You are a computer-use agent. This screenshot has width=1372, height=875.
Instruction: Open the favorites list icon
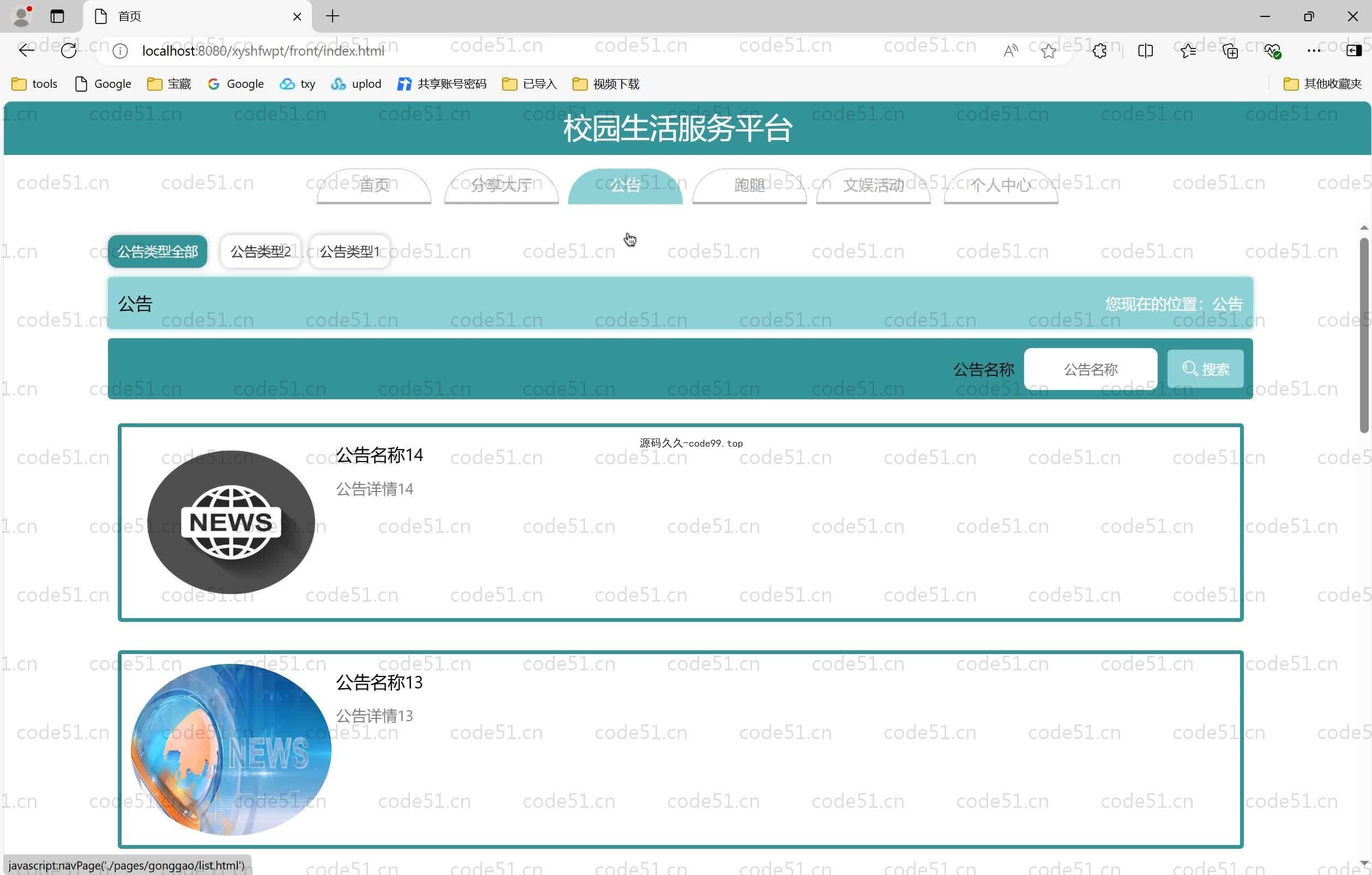click(x=1188, y=51)
